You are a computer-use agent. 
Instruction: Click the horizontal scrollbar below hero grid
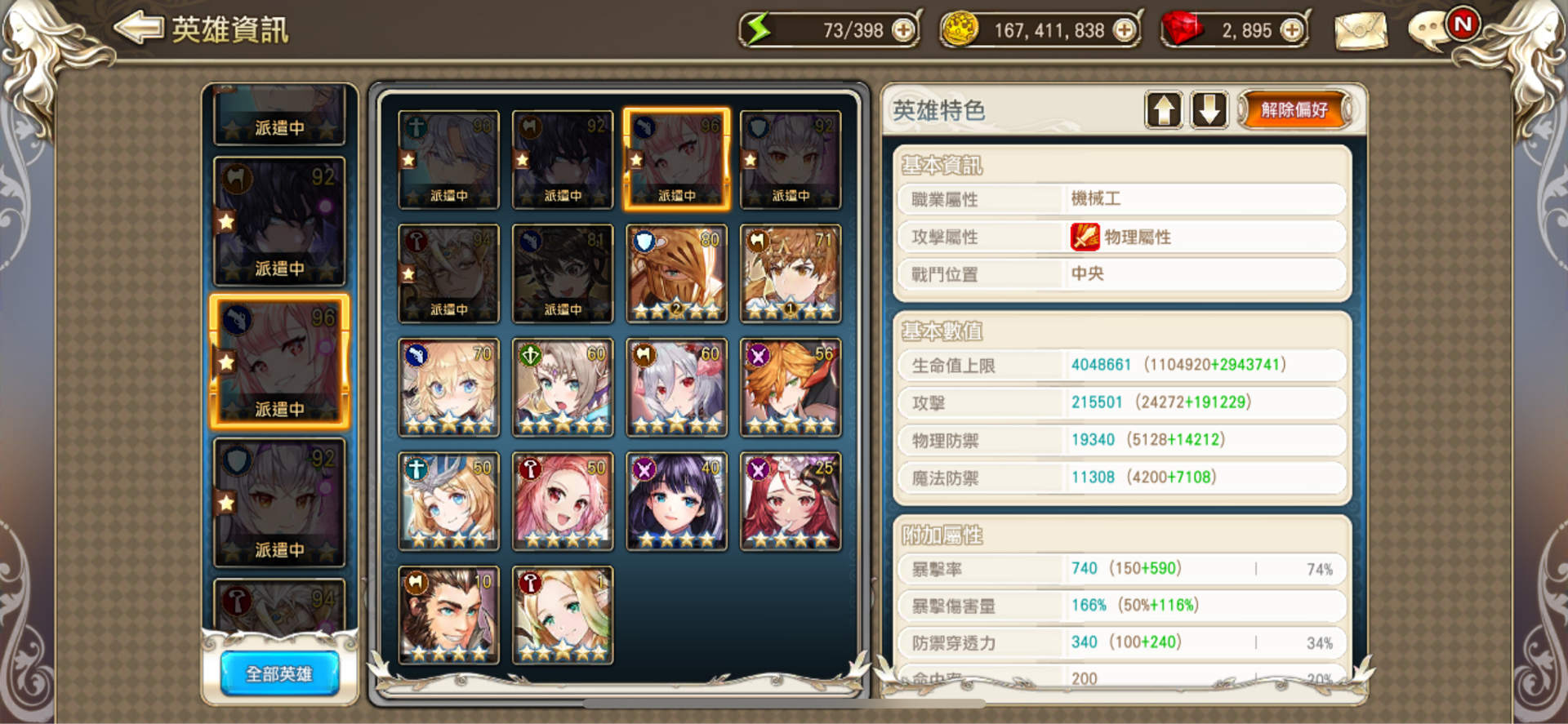(784, 703)
